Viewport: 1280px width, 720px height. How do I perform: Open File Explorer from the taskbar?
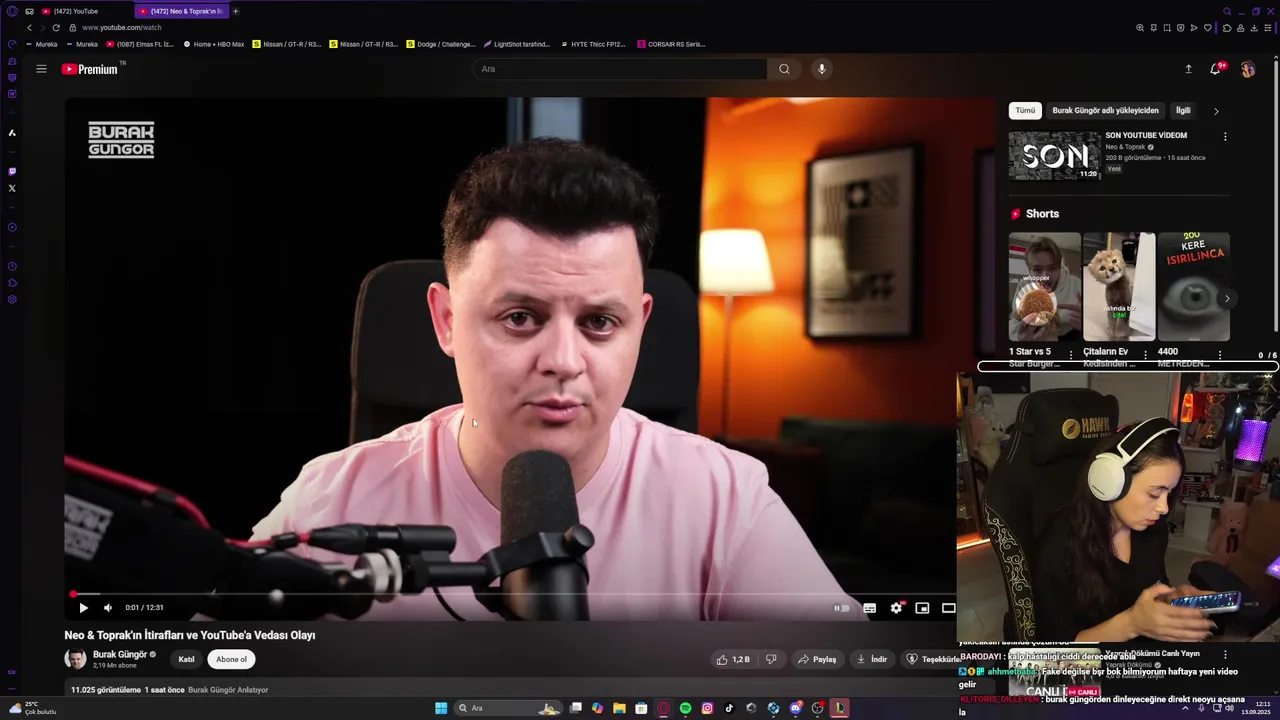pyautogui.click(x=619, y=708)
